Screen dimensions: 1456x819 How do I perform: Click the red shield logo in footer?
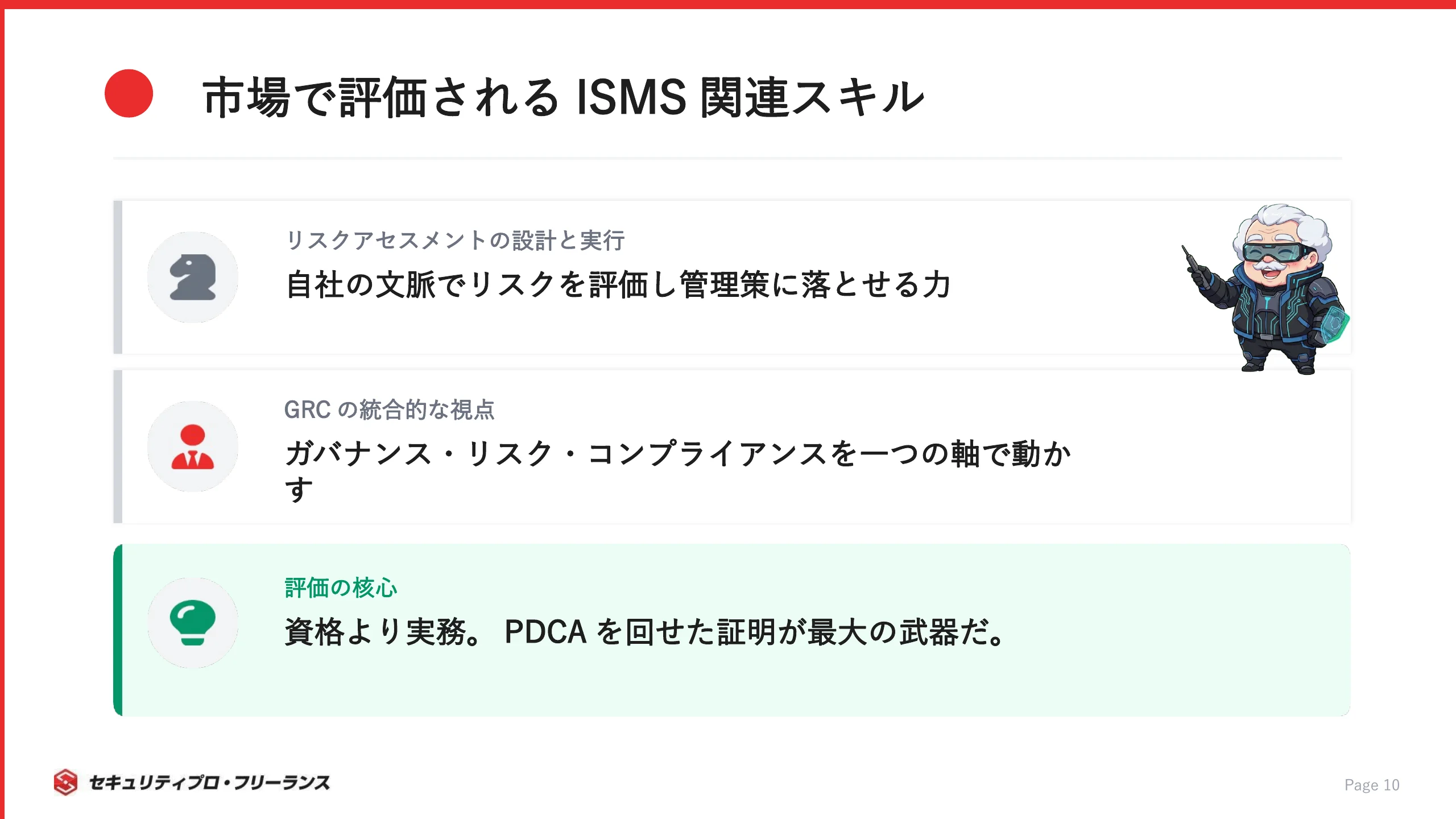click(66, 782)
